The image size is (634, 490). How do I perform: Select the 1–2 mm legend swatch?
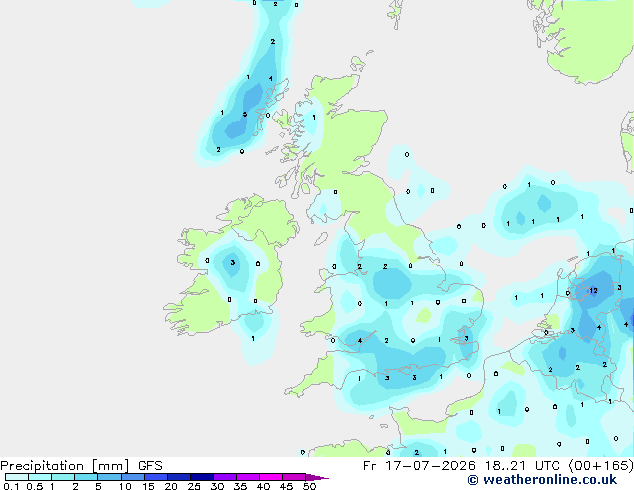tap(63, 477)
